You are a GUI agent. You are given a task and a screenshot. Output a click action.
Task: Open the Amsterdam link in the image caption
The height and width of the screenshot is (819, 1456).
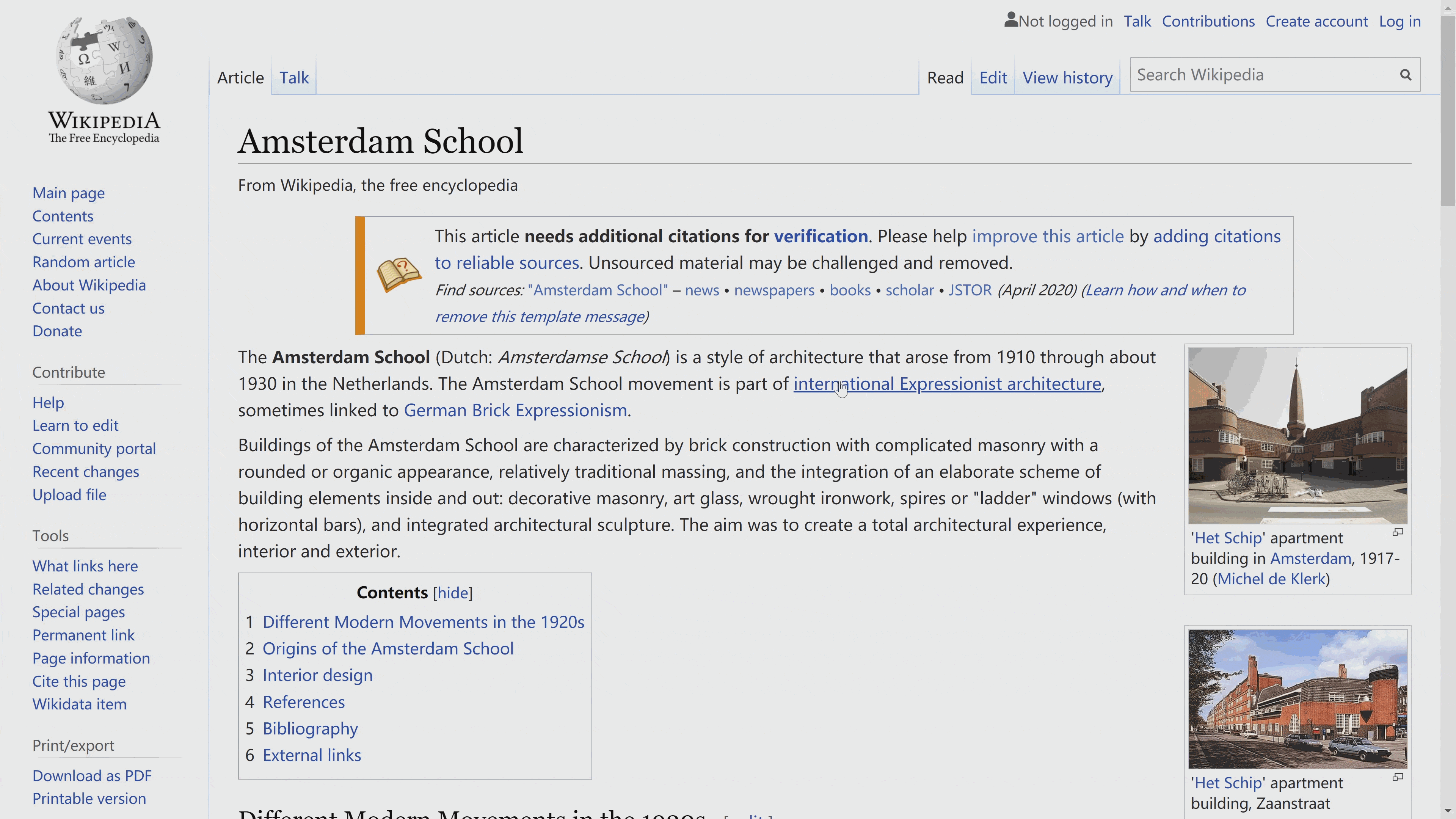[1311, 559]
